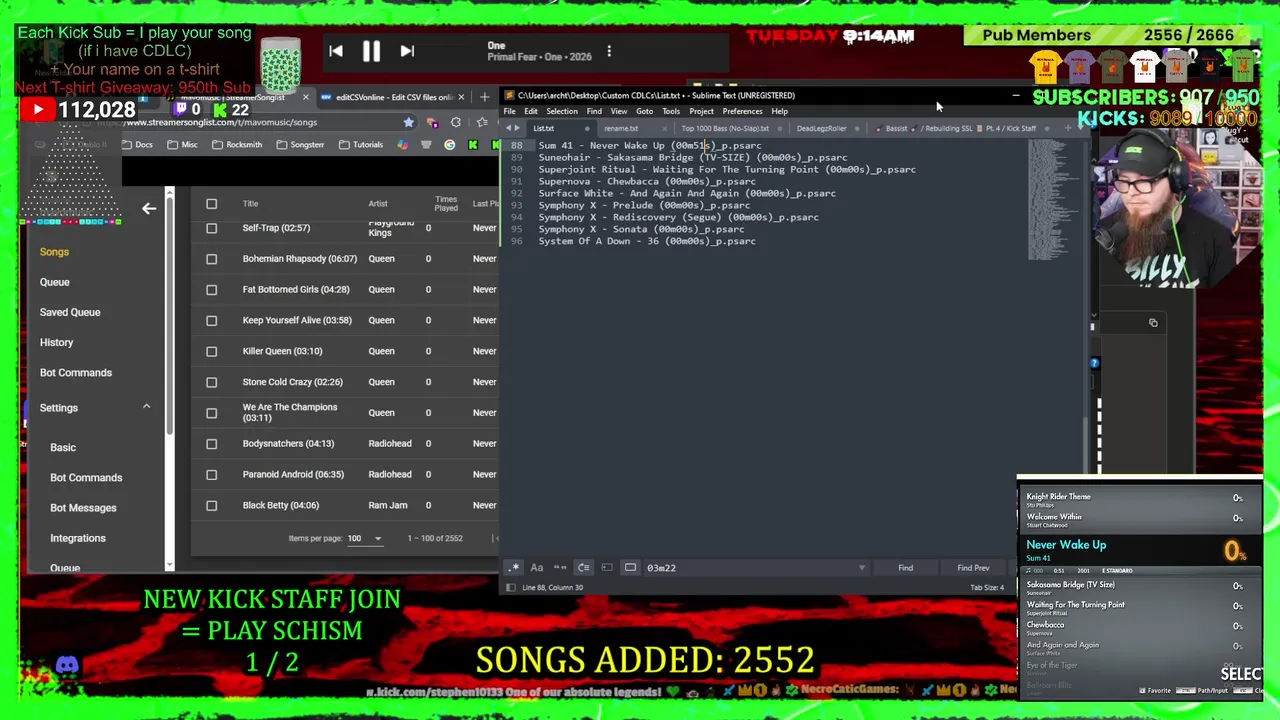Check the Paranoid Android song checkbox
Viewport: 1280px width, 720px height.
pos(211,475)
